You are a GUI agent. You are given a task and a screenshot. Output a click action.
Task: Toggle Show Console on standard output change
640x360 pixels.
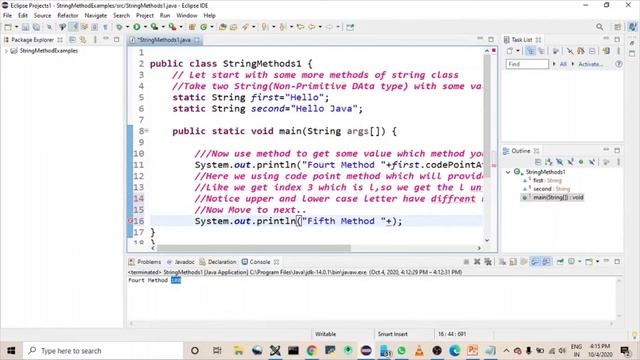coord(535,262)
